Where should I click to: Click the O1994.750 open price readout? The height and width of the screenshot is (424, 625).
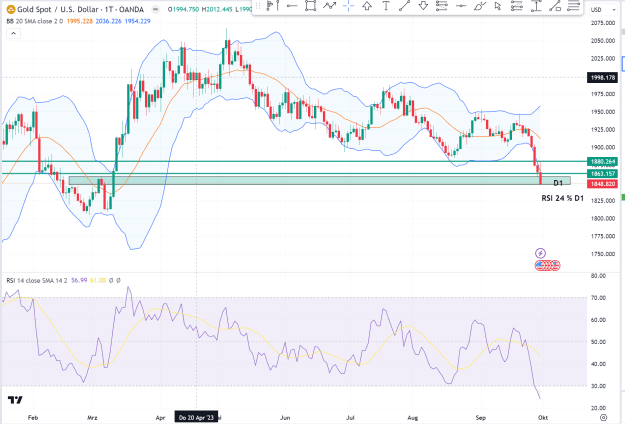click(x=183, y=9)
